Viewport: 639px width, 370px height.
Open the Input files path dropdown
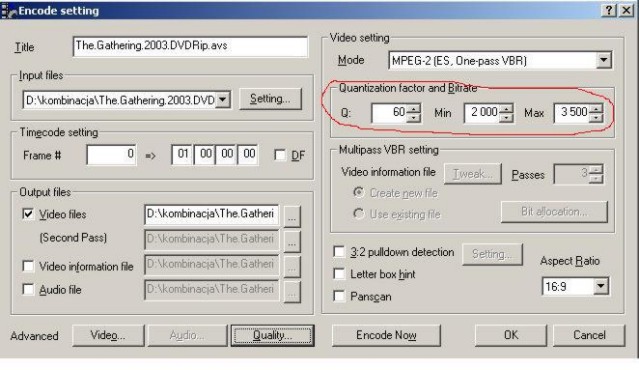[x=223, y=100]
